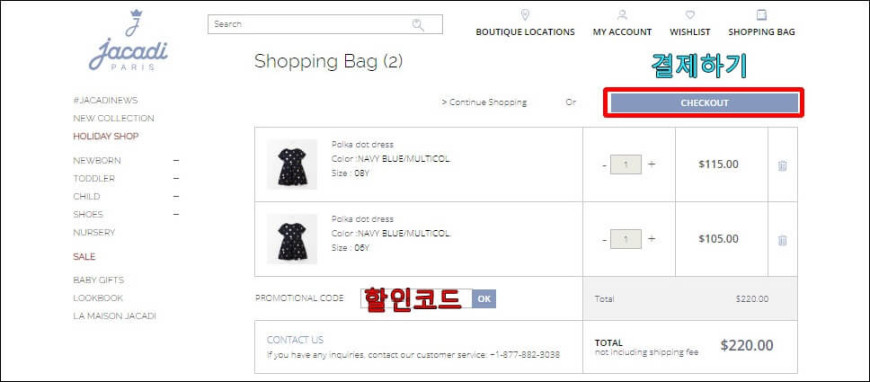Click thumbnail of size 08Y polka dot dress
This screenshot has width=870, height=382.
[292, 164]
